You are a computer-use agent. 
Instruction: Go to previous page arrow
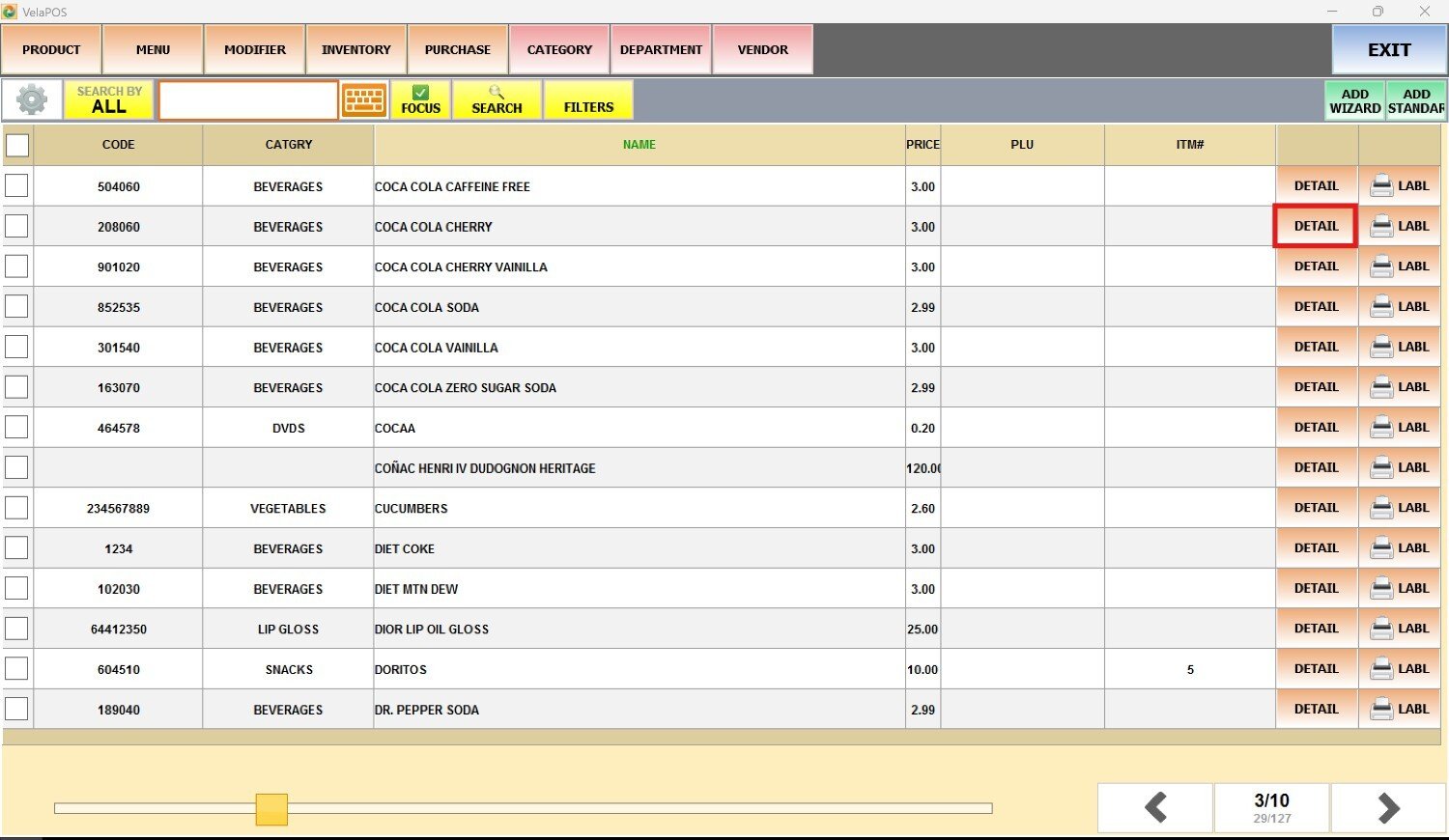1155,807
